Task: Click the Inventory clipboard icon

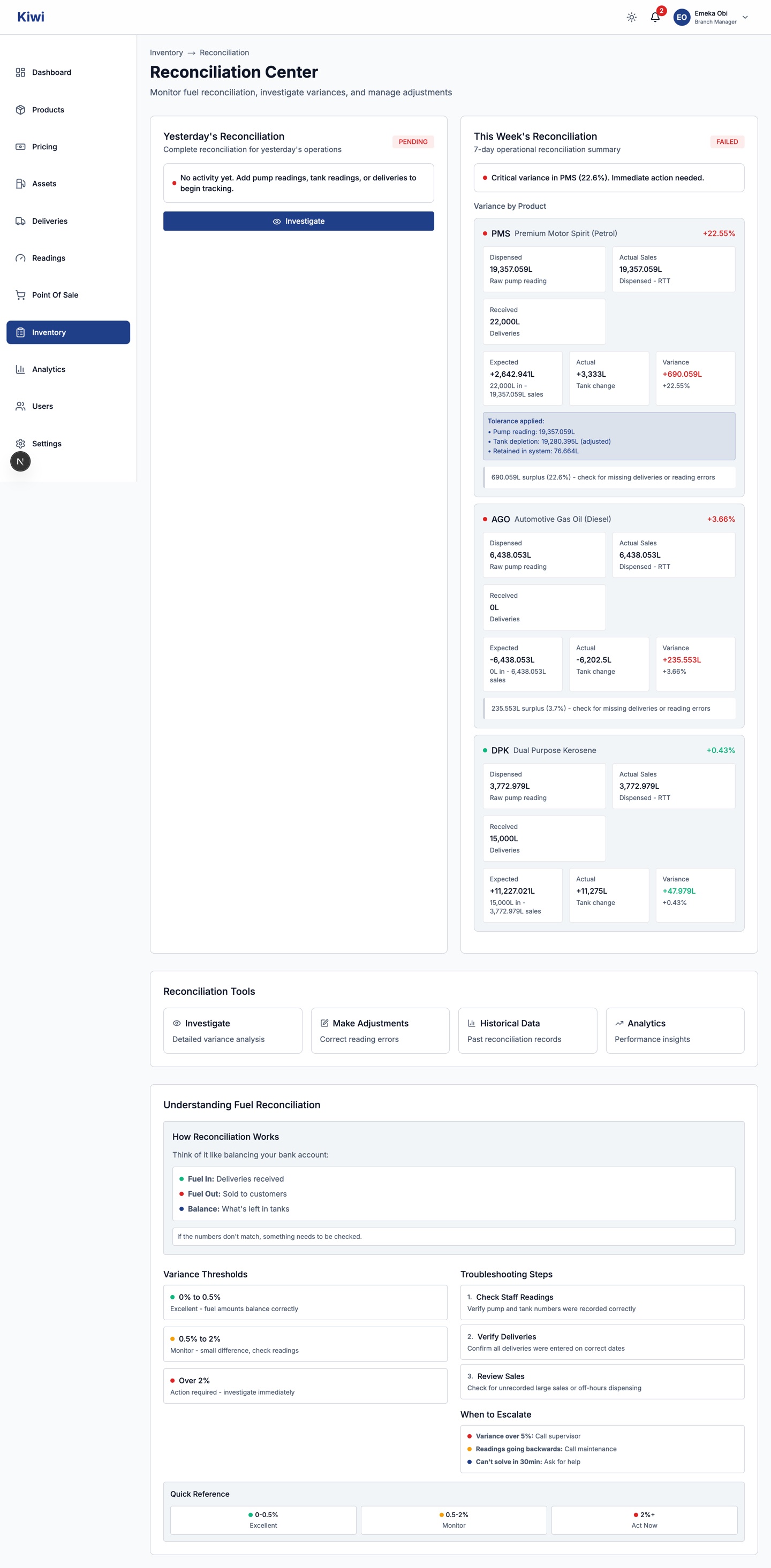Action: click(20, 332)
